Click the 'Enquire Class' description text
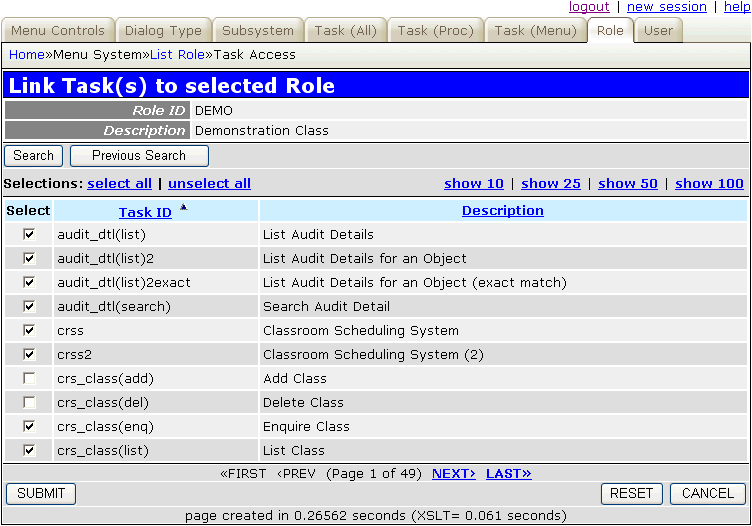The width and height of the screenshot is (752, 526). [x=306, y=426]
